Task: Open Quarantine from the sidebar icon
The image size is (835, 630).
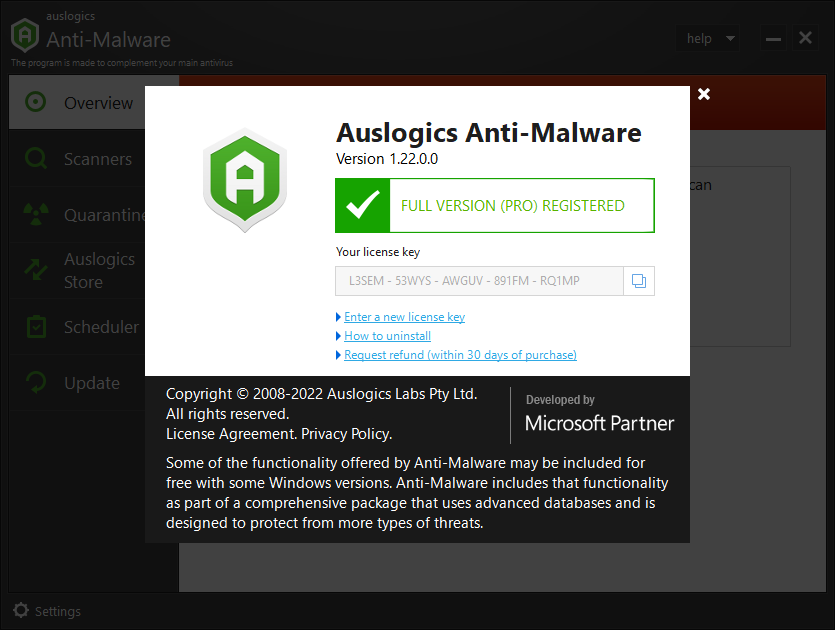Action: [x=35, y=215]
